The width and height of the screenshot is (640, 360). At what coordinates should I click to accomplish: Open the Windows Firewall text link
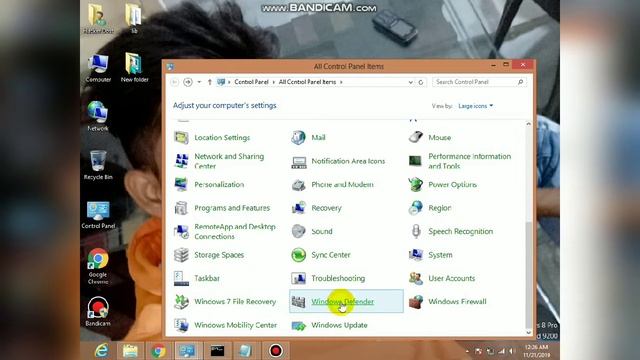pos(457,302)
